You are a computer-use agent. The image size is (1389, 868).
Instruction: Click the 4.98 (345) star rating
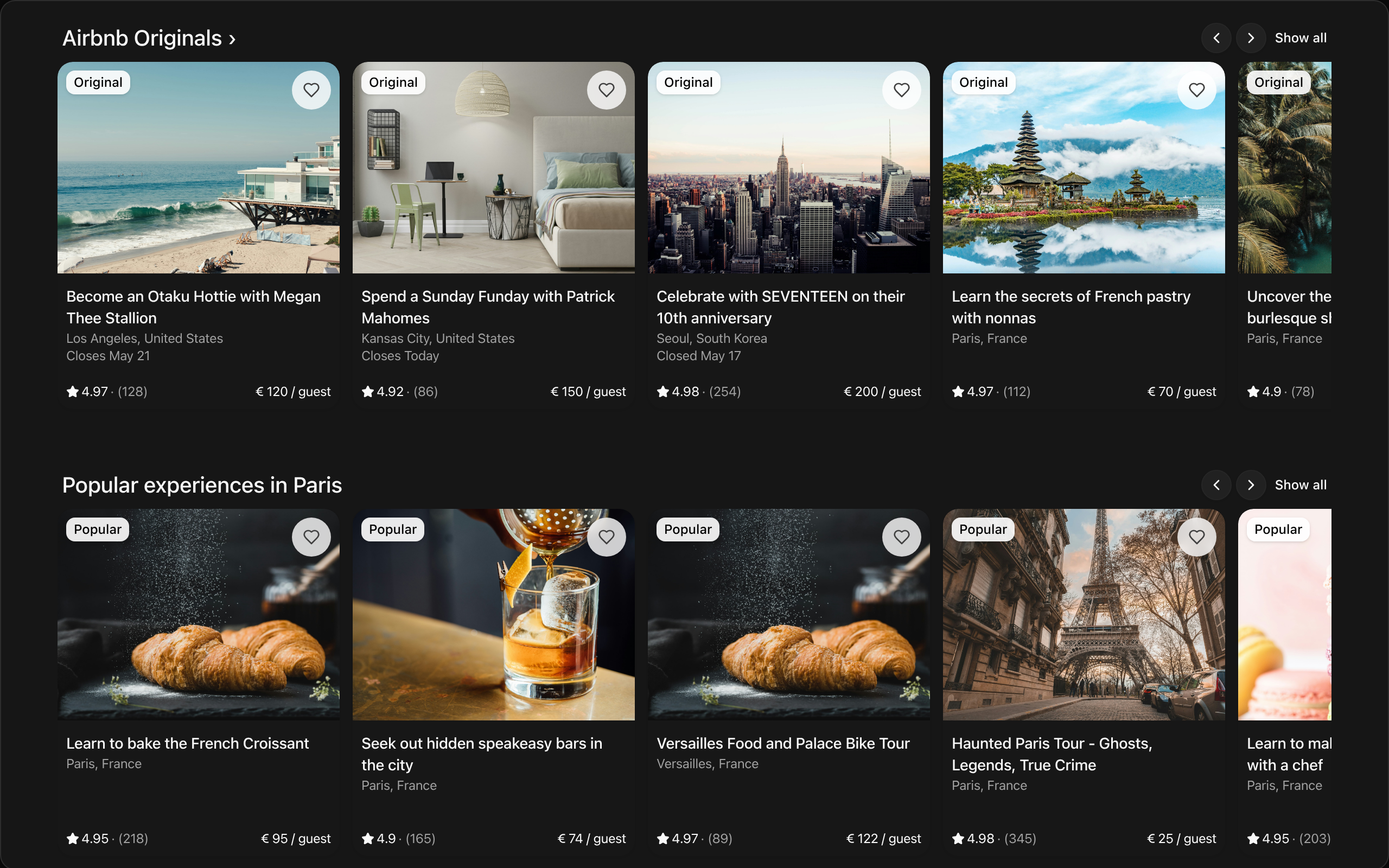[994, 839]
